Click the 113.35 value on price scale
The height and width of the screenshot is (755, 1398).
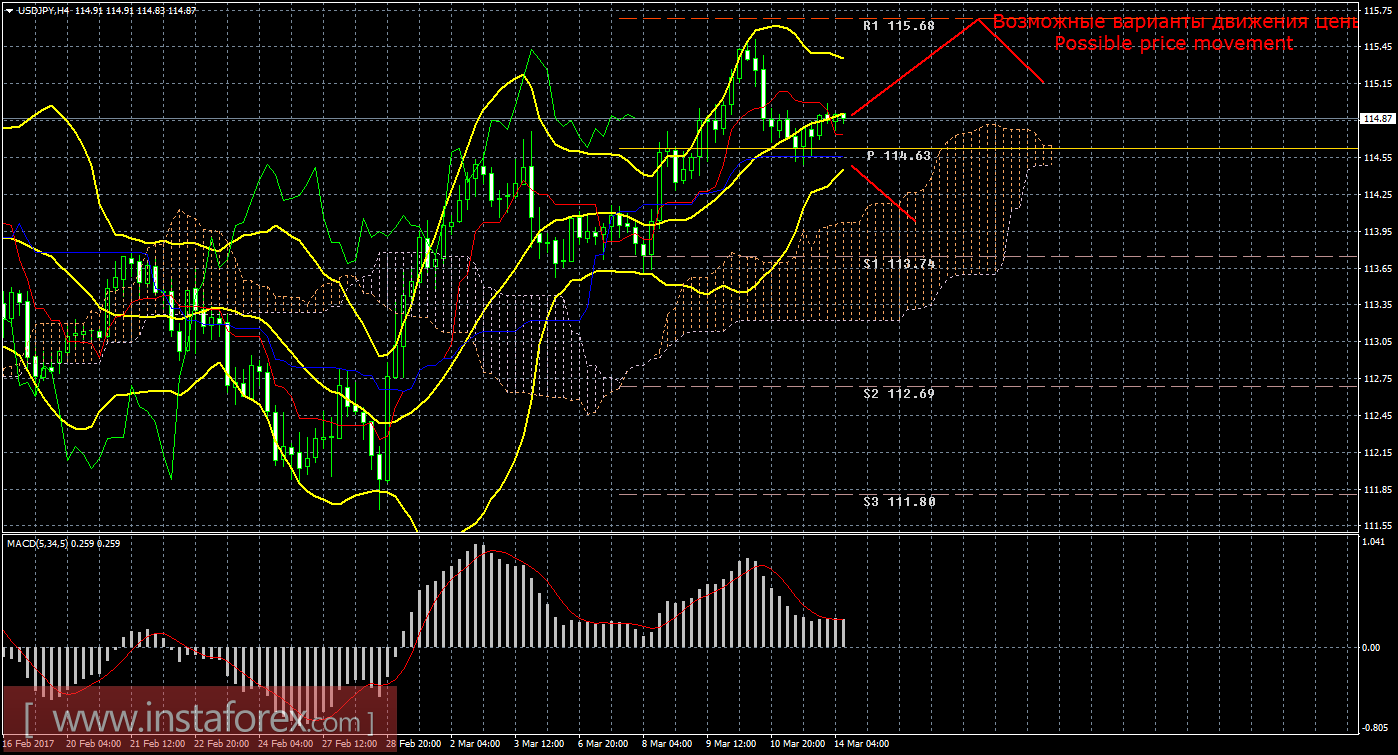tap(1378, 305)
